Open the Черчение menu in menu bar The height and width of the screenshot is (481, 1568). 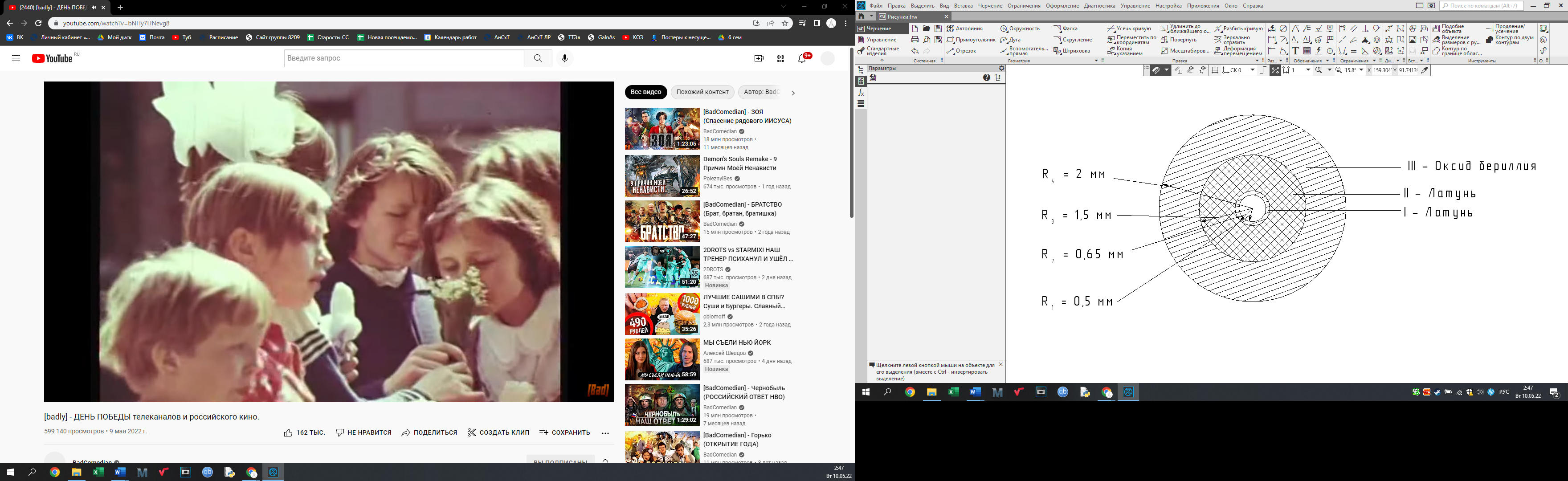pos(990,5)
